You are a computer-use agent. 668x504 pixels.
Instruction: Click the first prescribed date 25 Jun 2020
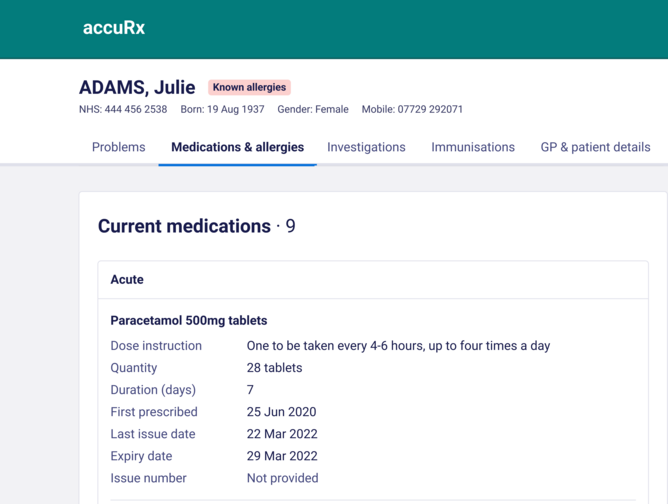[281, 412]
